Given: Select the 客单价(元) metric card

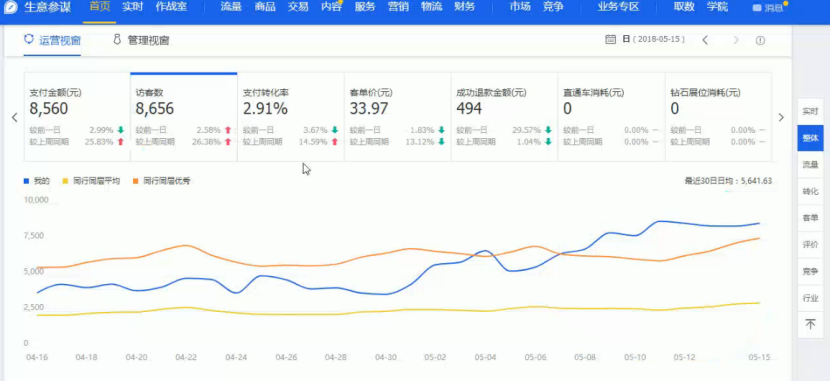Looking at the screenshot, I should coord(398,117).
